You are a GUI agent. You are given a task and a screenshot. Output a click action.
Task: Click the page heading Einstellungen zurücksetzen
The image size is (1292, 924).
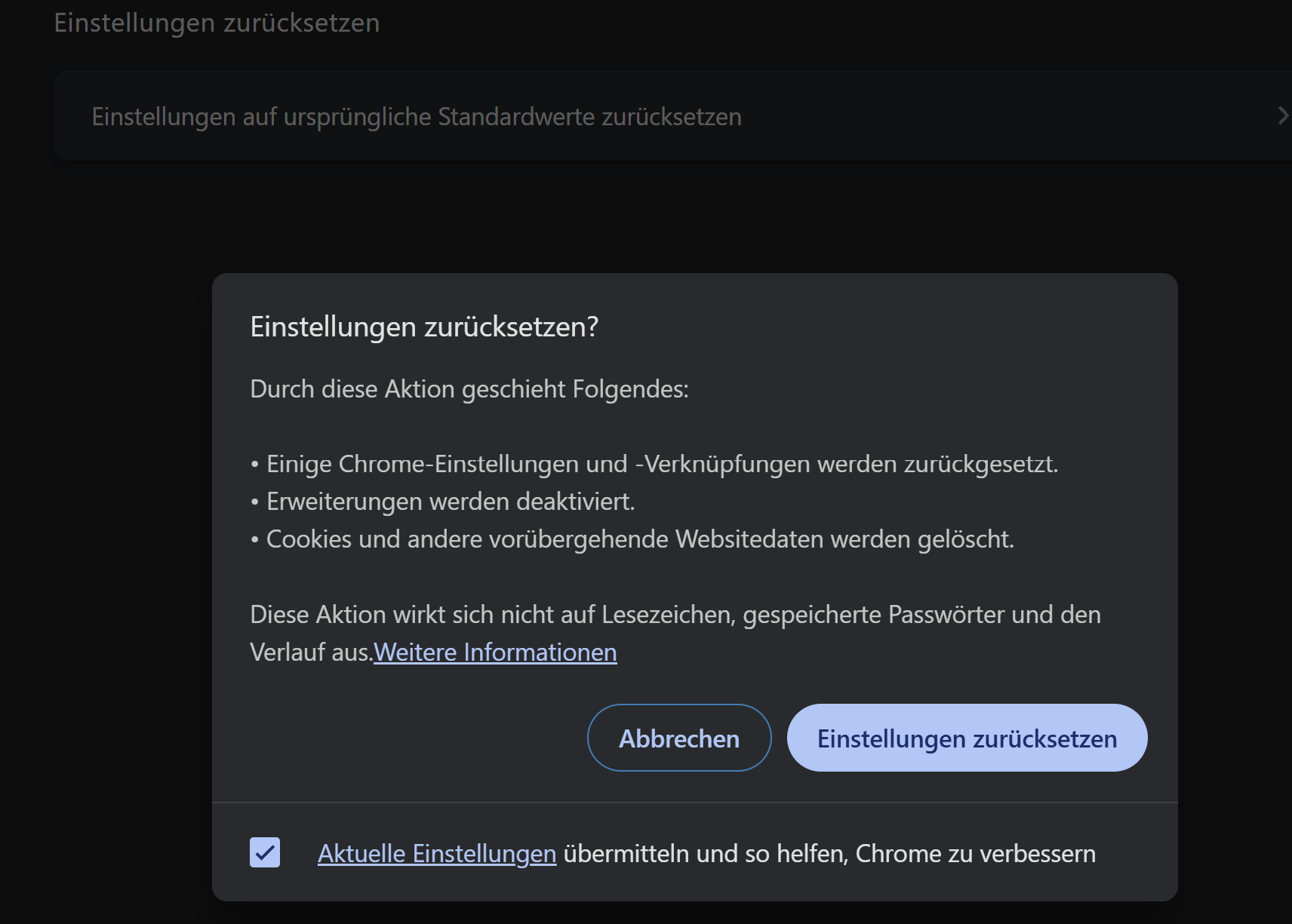(217, 23)
